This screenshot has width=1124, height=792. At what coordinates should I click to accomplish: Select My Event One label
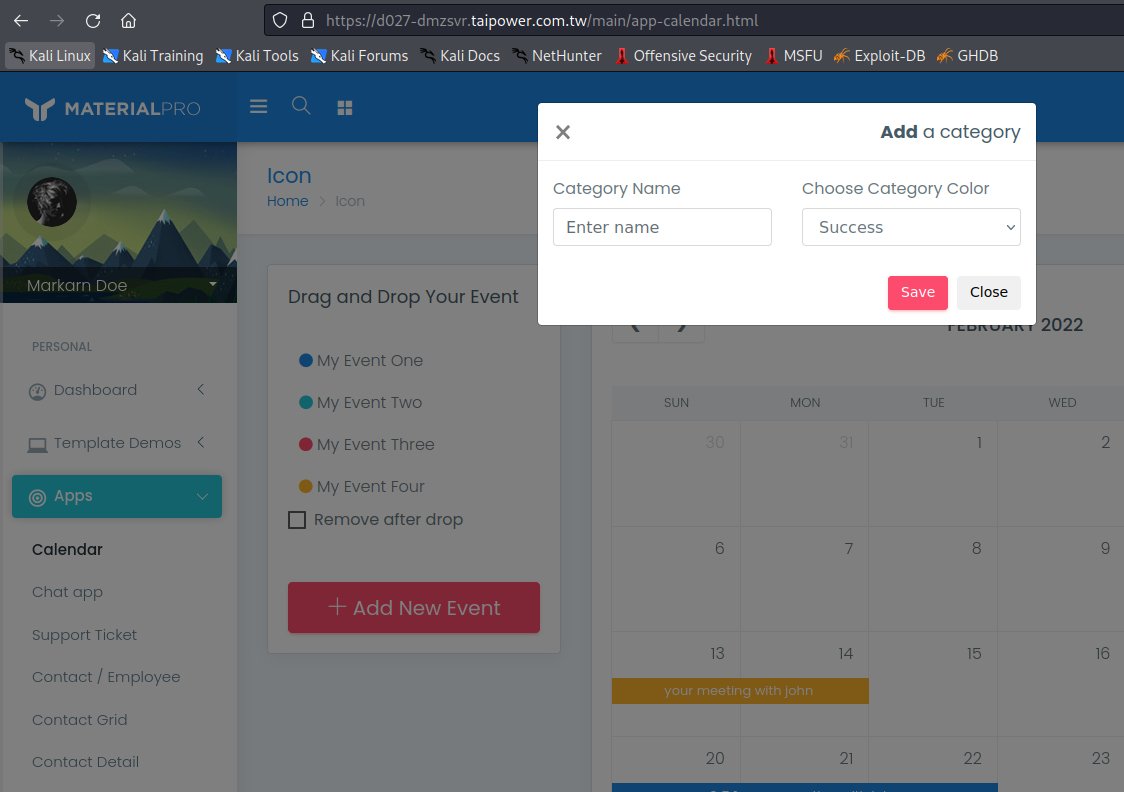tap(370, 361)
